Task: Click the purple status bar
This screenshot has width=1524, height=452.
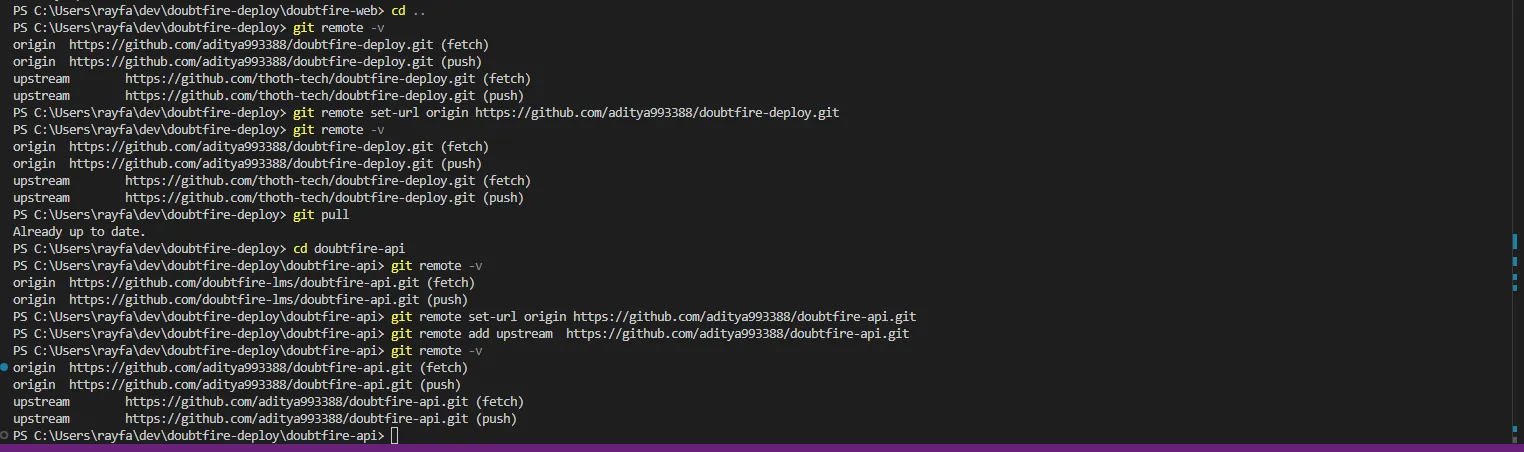Action: [x=760, y=447]
